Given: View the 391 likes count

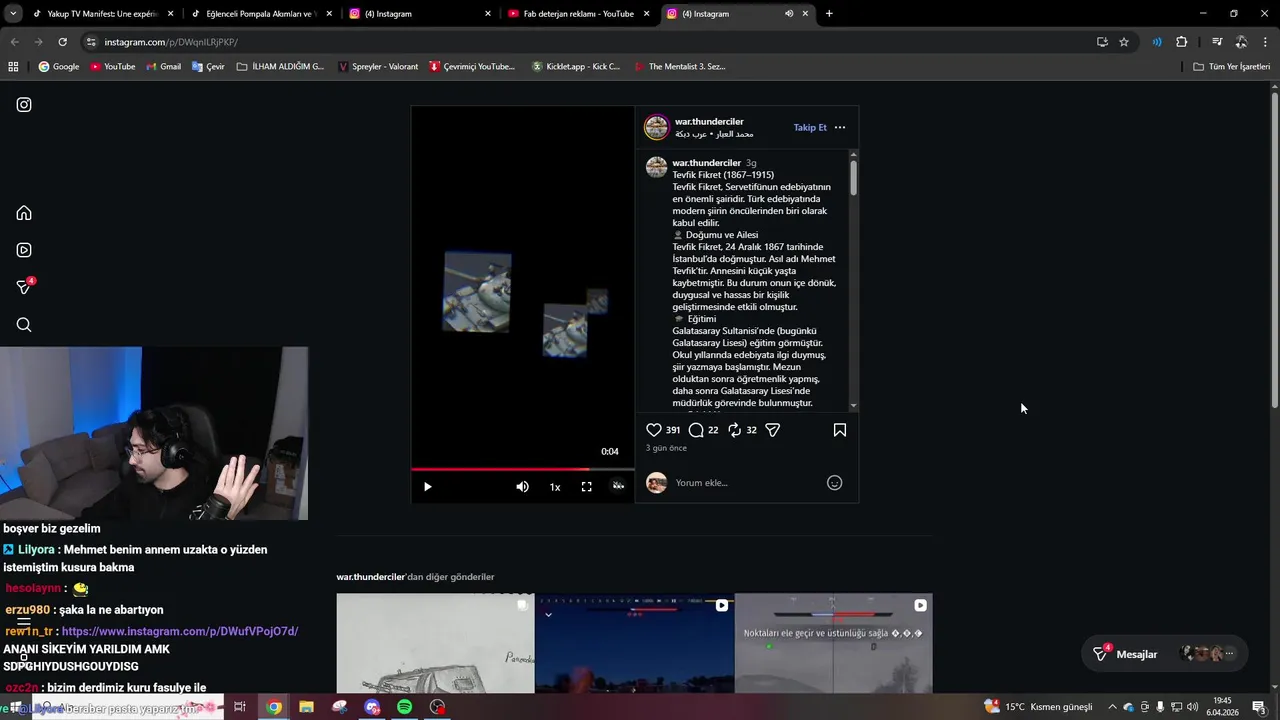Looking at the screenshot, I should pyautogui.click(x=673, y=430).
